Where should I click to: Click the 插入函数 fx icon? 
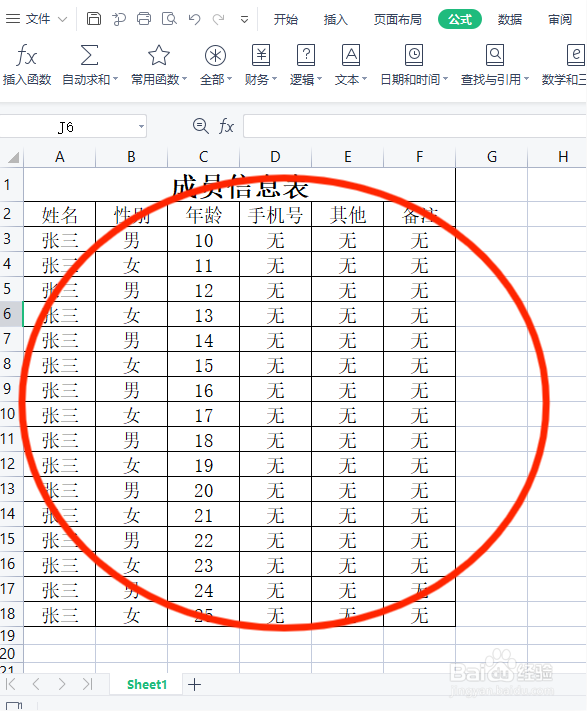26,56
